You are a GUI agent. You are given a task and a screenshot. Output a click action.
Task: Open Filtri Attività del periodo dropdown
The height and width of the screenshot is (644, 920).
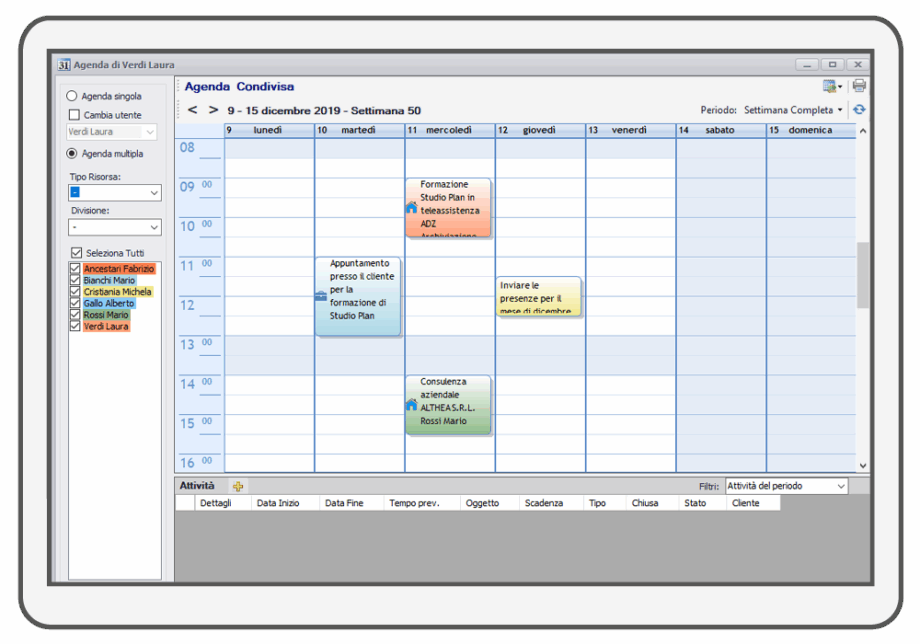pos(786,486)
